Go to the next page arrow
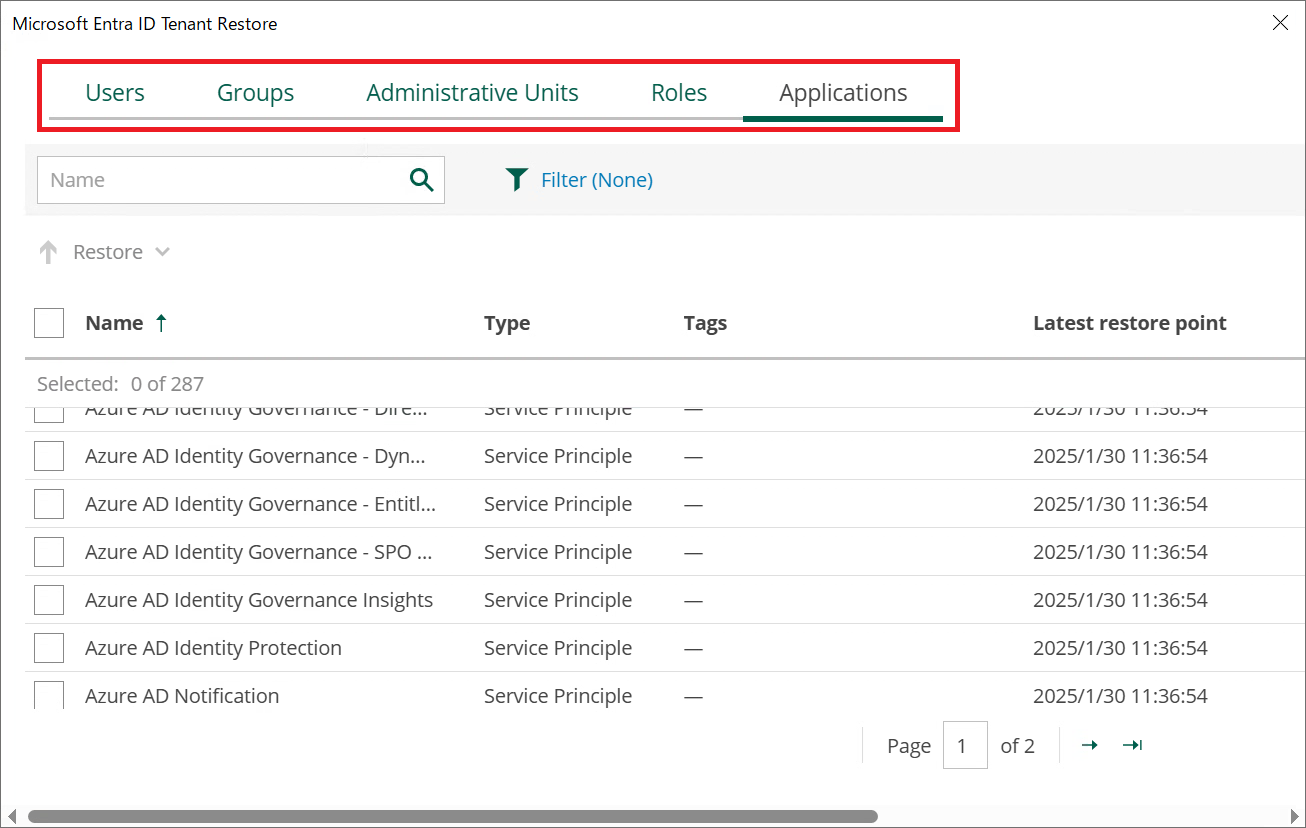The height and width of the screenshot is (828, 1306). click(1090, 745)
